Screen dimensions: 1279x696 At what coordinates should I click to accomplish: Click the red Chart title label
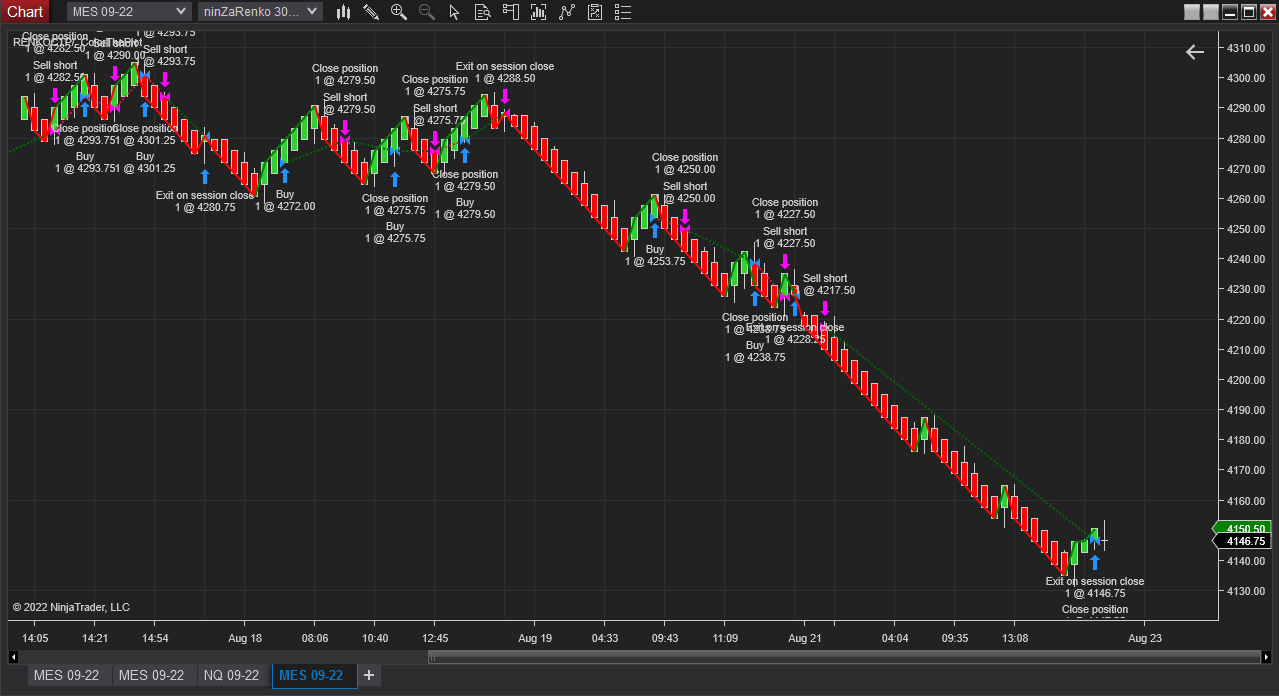(25, 11)
